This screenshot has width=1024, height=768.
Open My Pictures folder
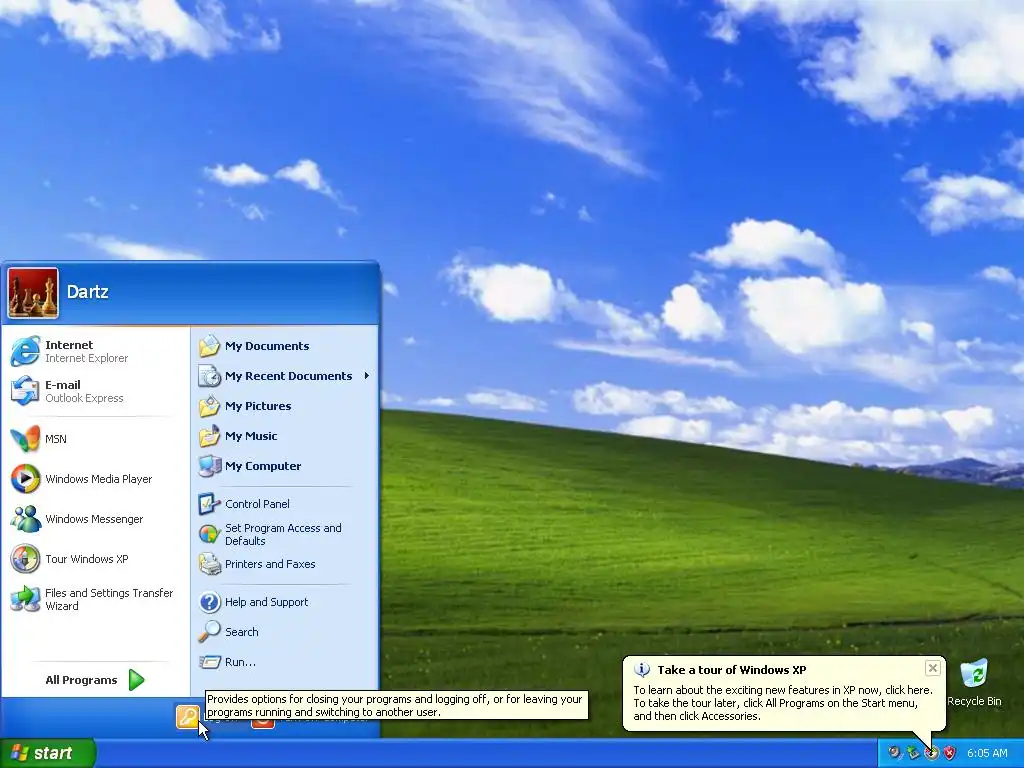click(284, 406)
